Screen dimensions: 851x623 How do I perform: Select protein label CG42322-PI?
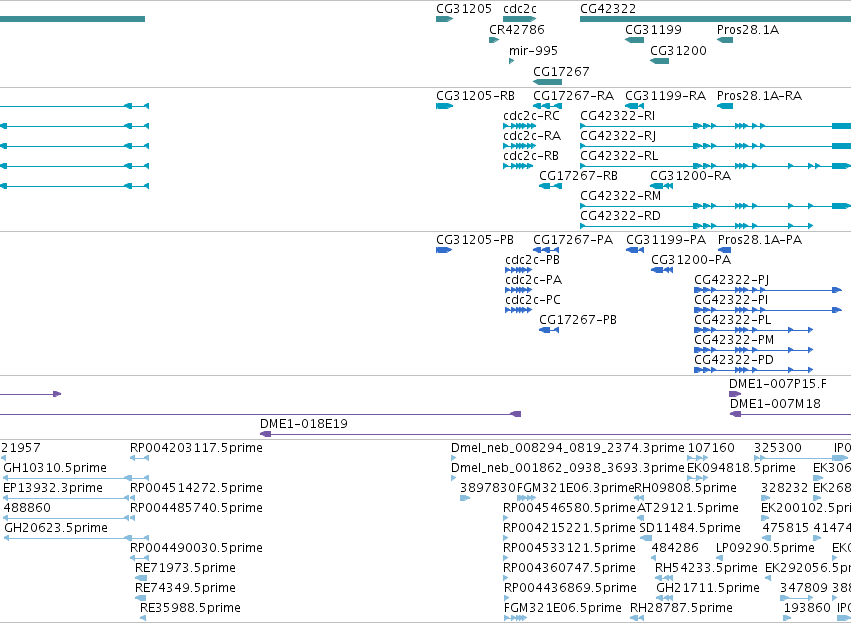731,301
